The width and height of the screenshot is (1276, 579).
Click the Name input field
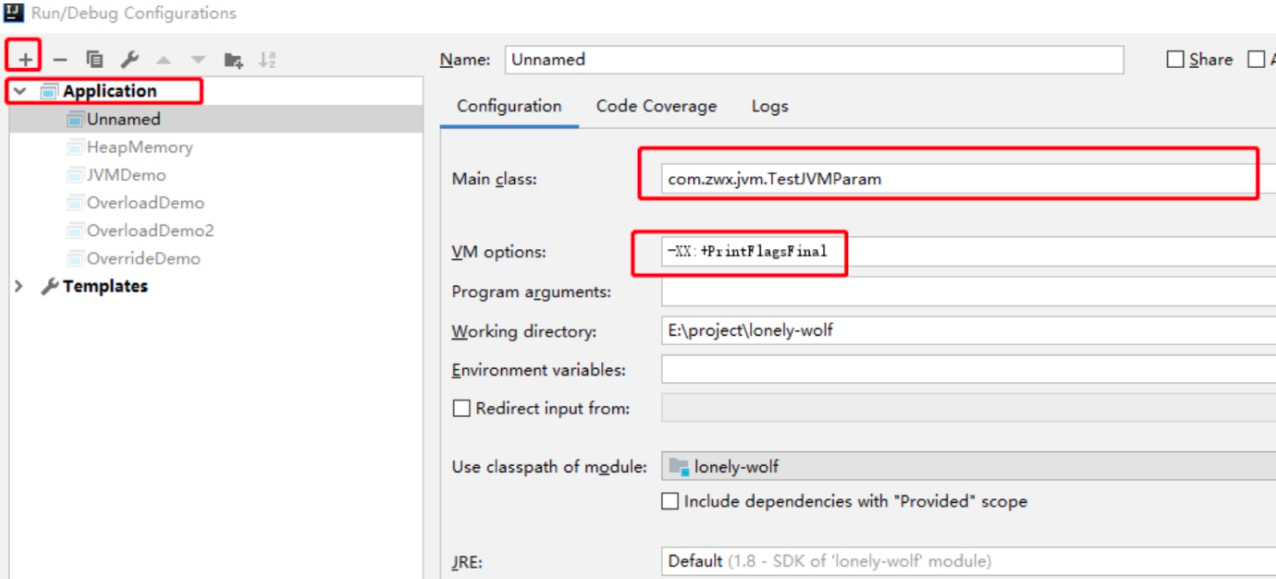814,60
